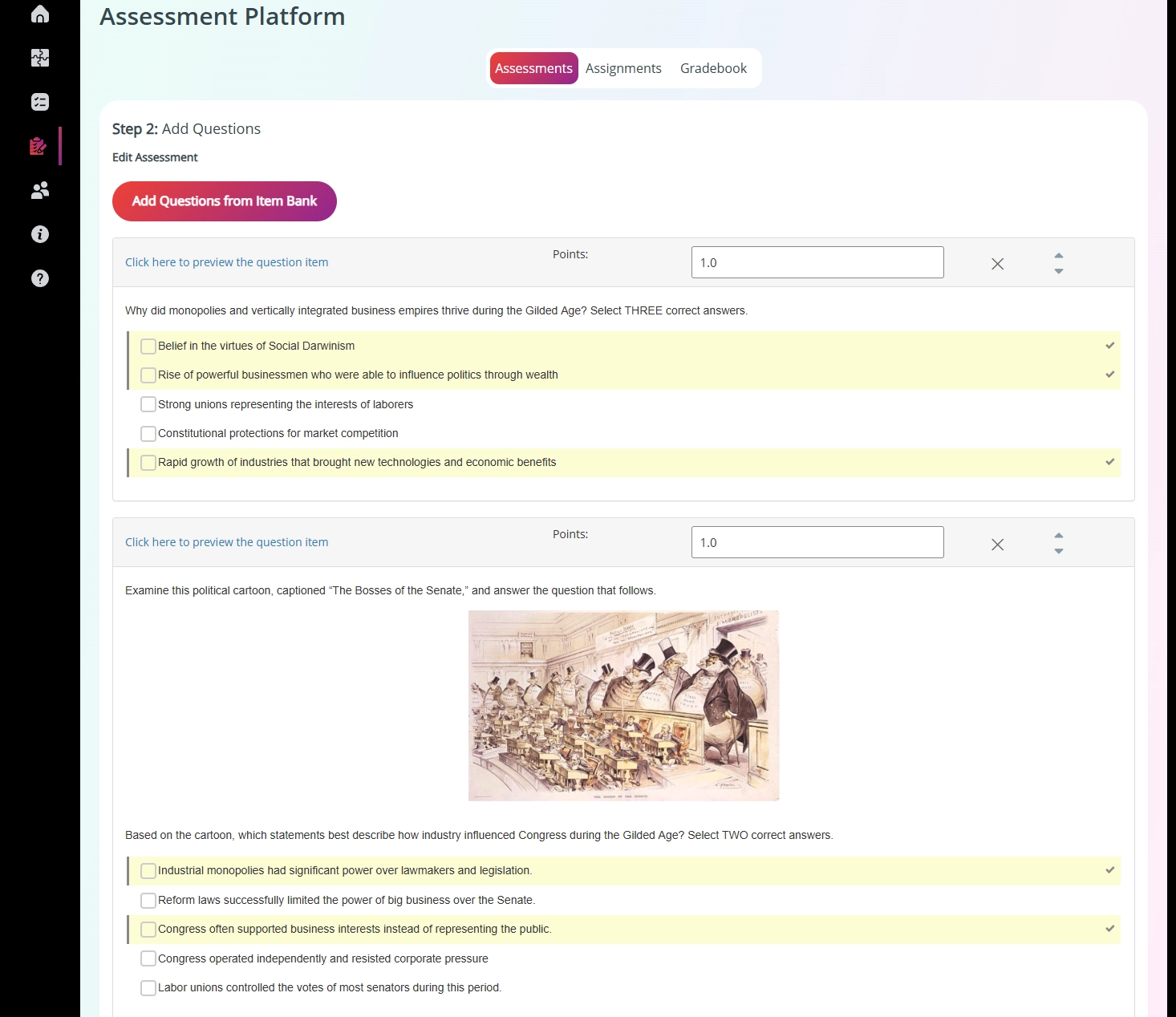Check 'Rapid growth of industries' option
The height and width of the screenshot is (1017, 1176).
click(x=148, y=463)
